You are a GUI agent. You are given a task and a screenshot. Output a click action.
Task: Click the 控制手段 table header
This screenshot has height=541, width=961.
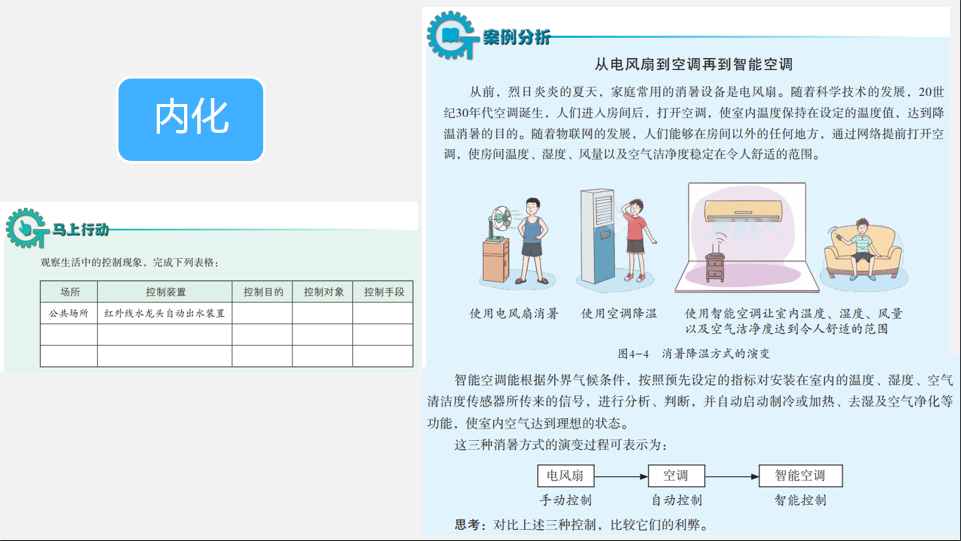click(383, 292)
